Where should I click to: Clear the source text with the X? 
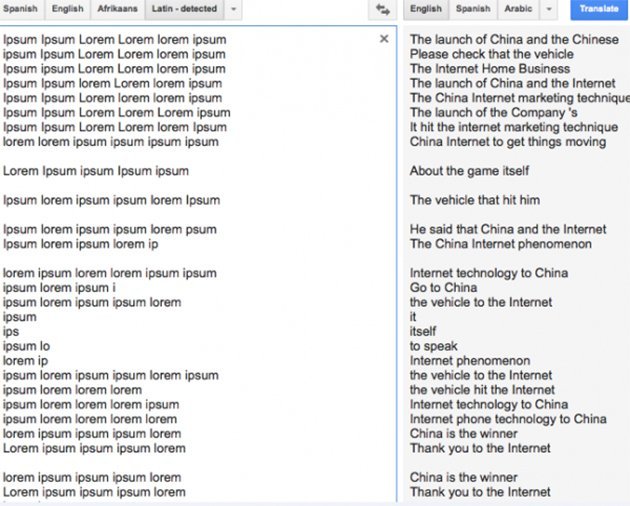[x=384, y=39]
